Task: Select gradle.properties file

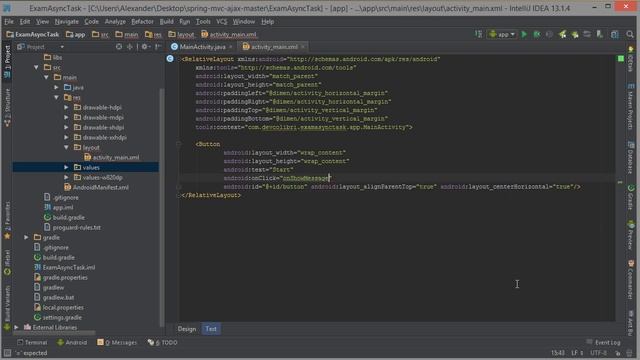Action: click(61, 278)
